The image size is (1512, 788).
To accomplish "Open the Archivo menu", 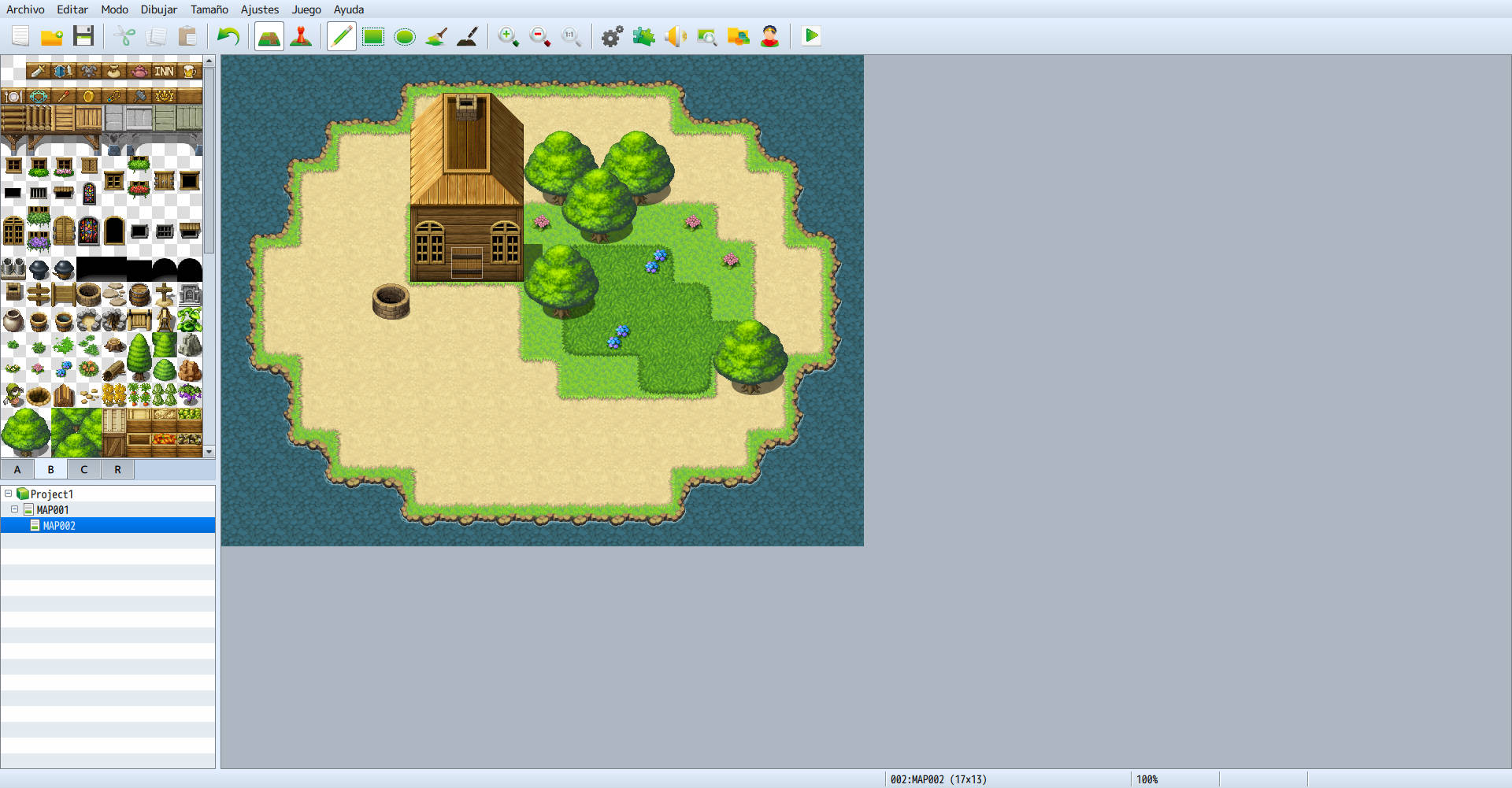I will 25,9.
